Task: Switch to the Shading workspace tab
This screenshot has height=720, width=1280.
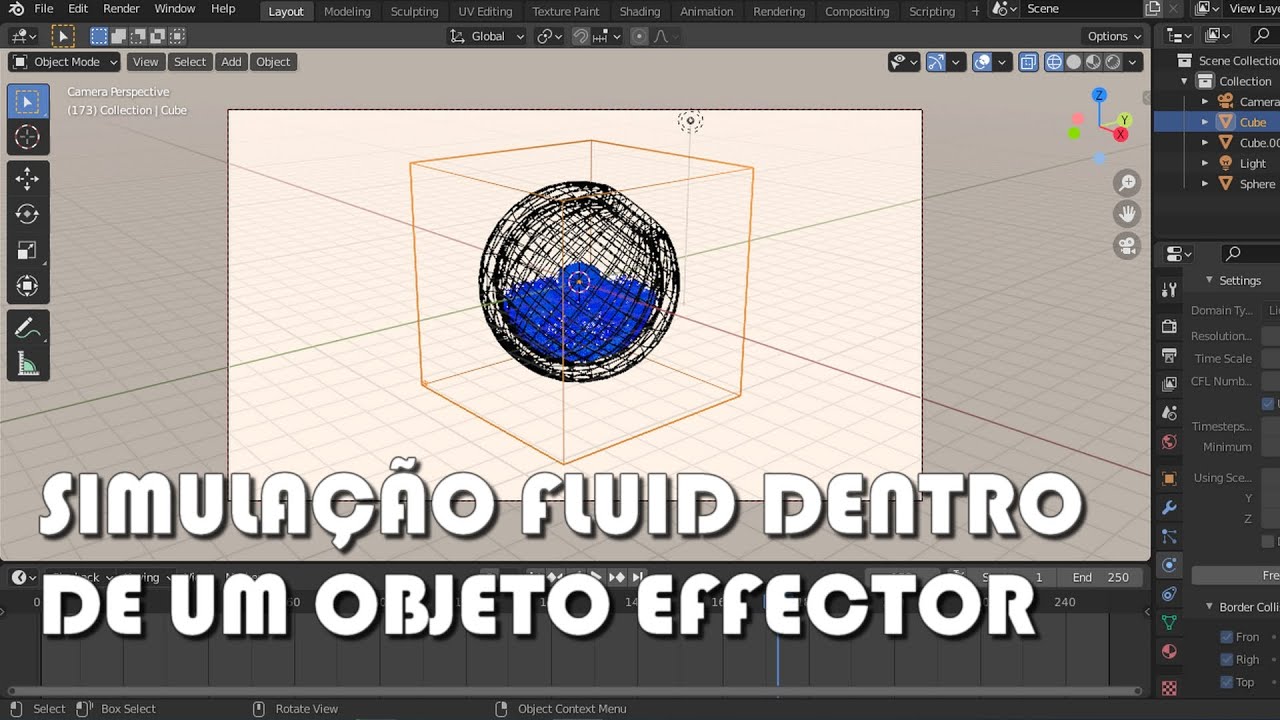Action: [640, 11]
